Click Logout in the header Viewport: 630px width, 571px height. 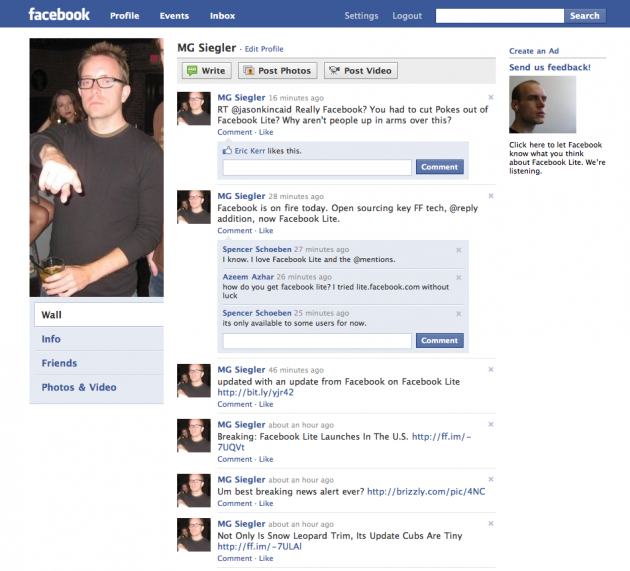(407, 16)
